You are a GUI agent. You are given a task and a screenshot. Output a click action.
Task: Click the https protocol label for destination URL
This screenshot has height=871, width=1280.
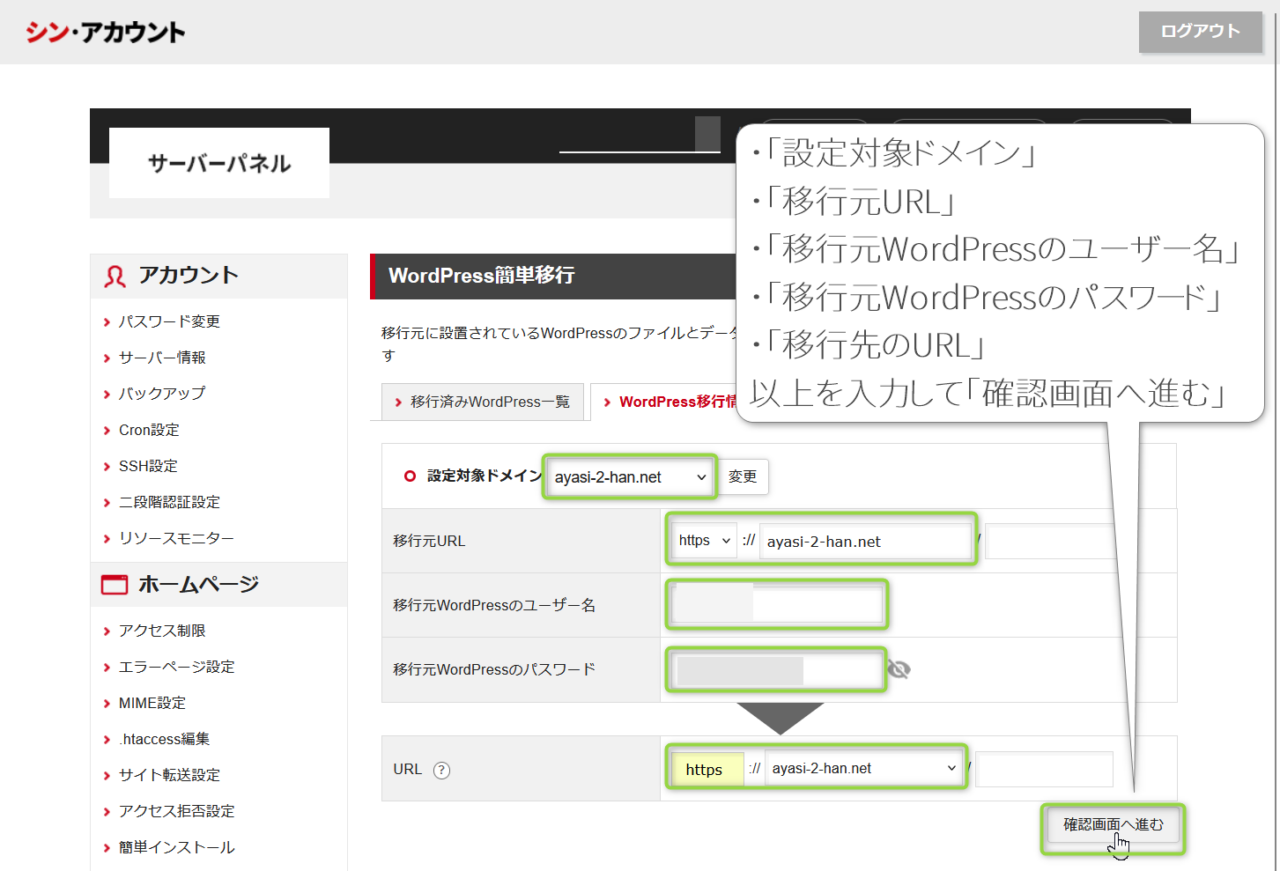pos(705,769)
